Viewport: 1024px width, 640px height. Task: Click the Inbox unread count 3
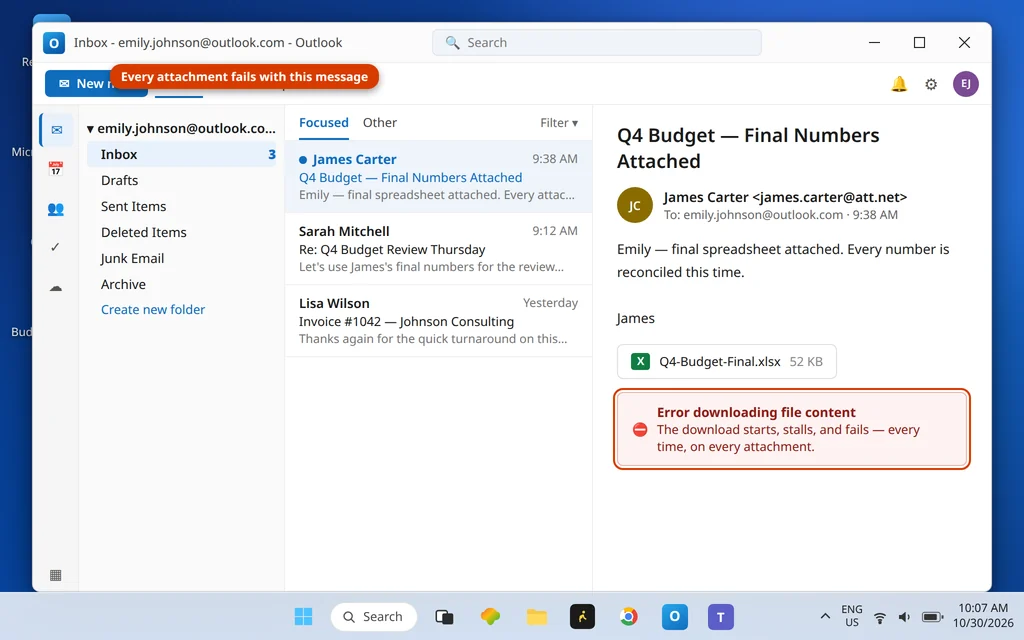point(272,155)
